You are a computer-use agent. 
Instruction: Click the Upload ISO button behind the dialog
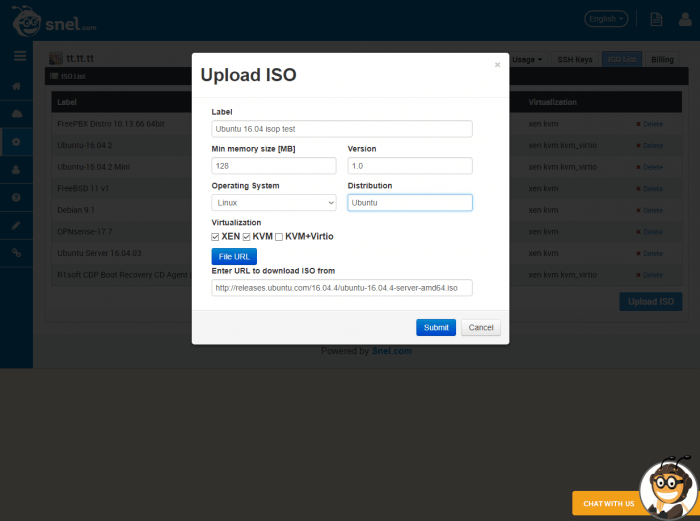[x=650, y=302]
